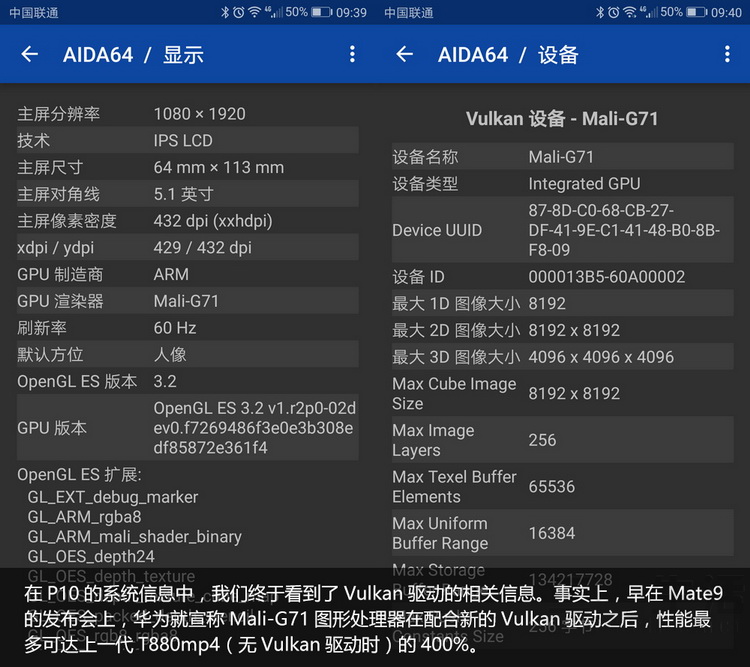
Task: Select Vulkan 设备 - Mali-G71 heading
Action: 562,119
